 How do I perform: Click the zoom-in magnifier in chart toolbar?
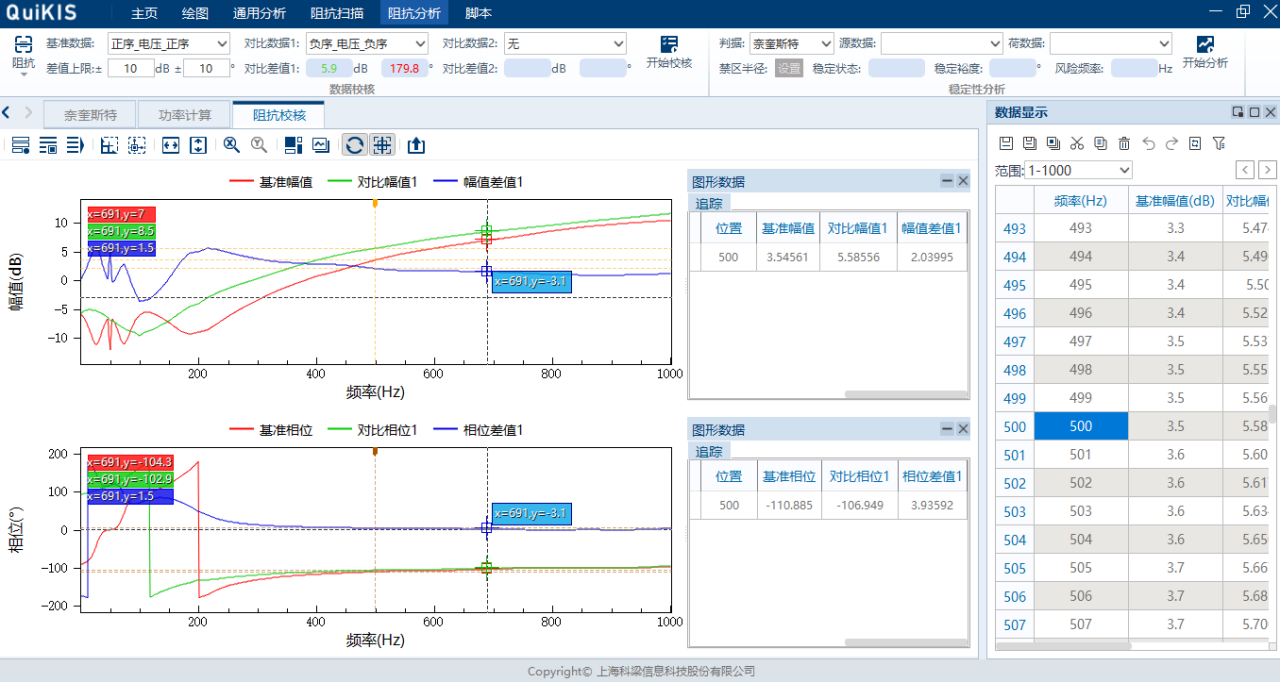(232, 145)
